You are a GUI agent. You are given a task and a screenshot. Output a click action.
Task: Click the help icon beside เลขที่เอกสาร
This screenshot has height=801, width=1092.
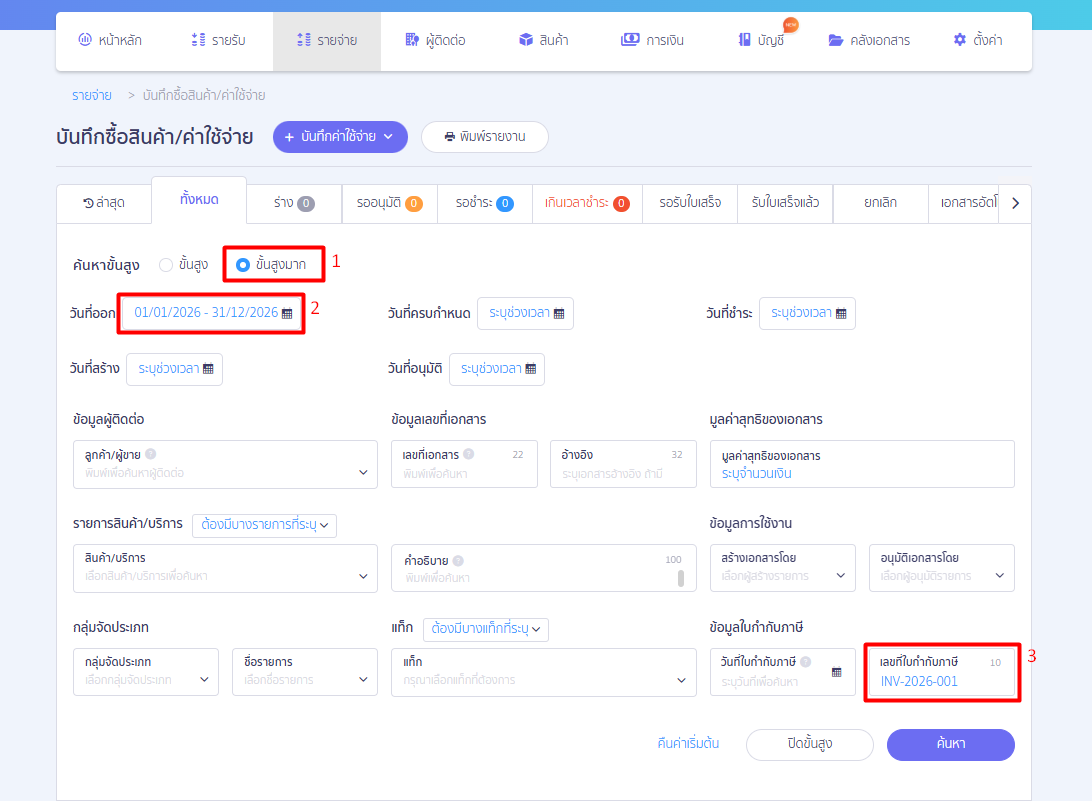469,454
